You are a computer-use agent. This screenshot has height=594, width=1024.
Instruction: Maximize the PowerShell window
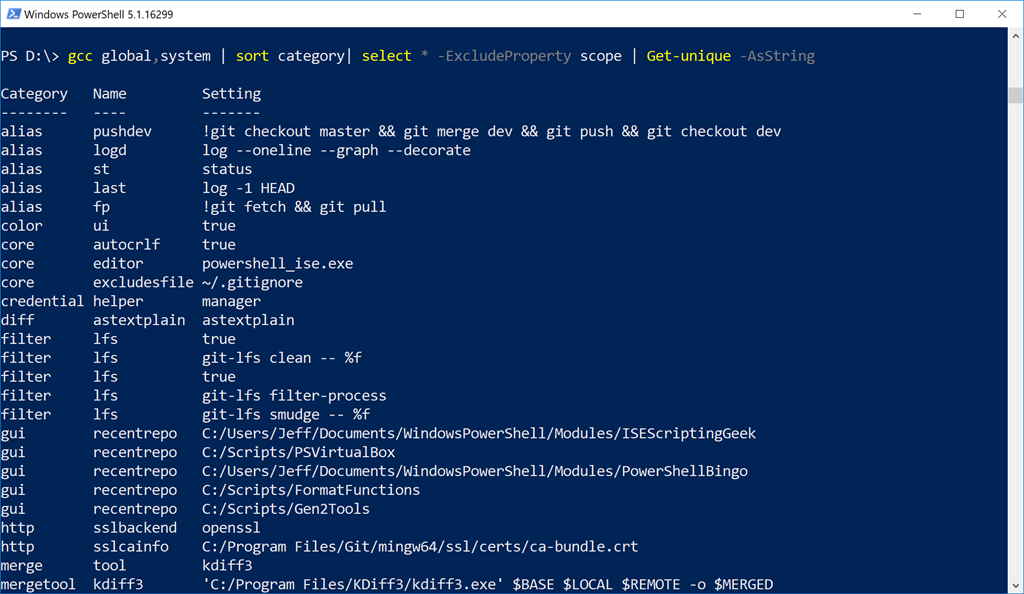coord(959,14)
